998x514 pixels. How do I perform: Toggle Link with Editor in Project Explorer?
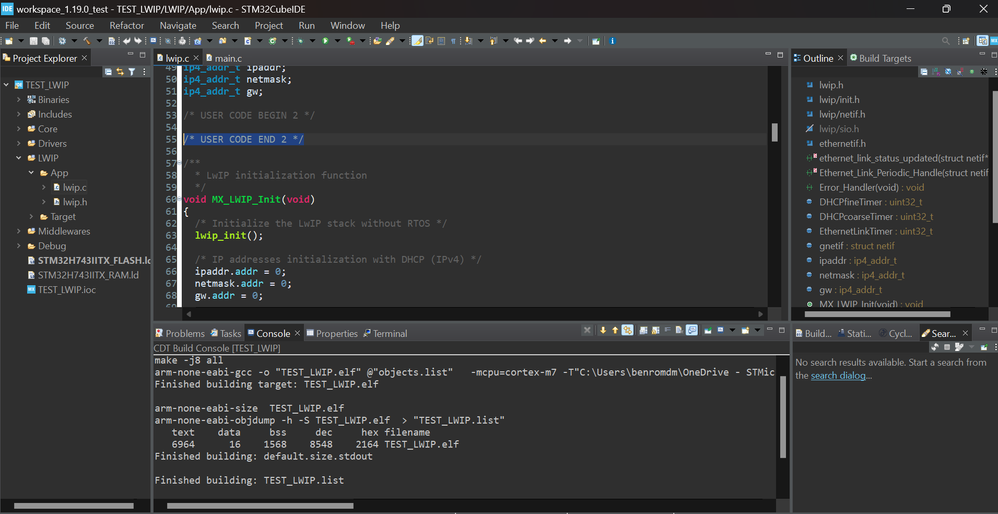[x=119, y=72]
